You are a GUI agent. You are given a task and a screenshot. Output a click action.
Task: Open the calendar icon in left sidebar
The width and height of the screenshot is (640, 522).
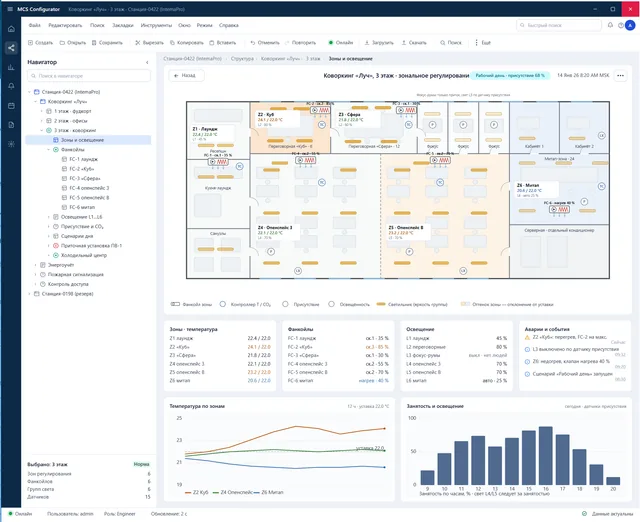pos(11,106)
